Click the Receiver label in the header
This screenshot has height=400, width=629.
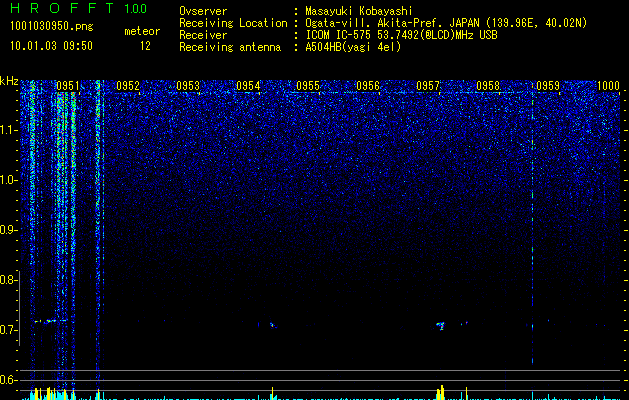(x=203, y=35)
